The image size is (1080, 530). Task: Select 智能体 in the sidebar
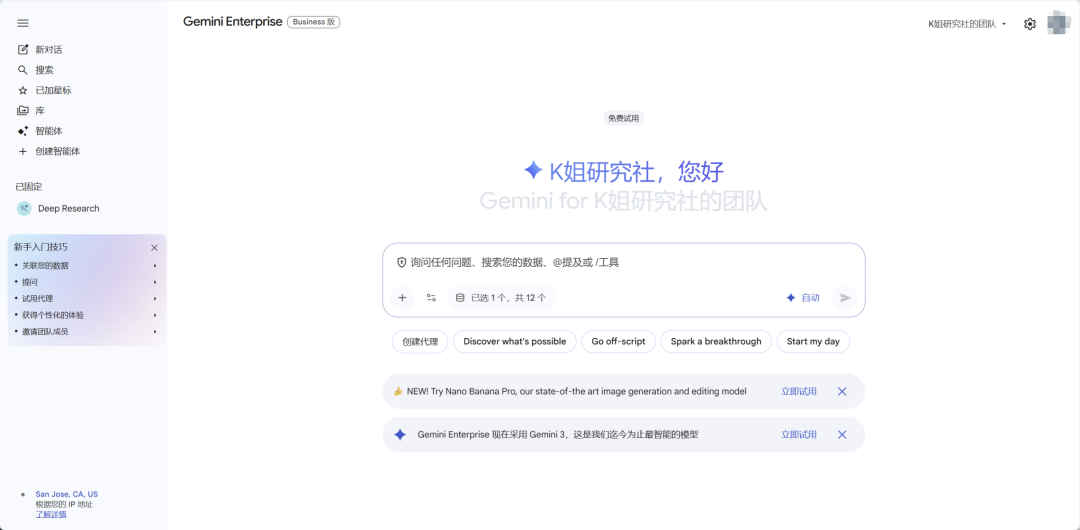pos(49,131)
